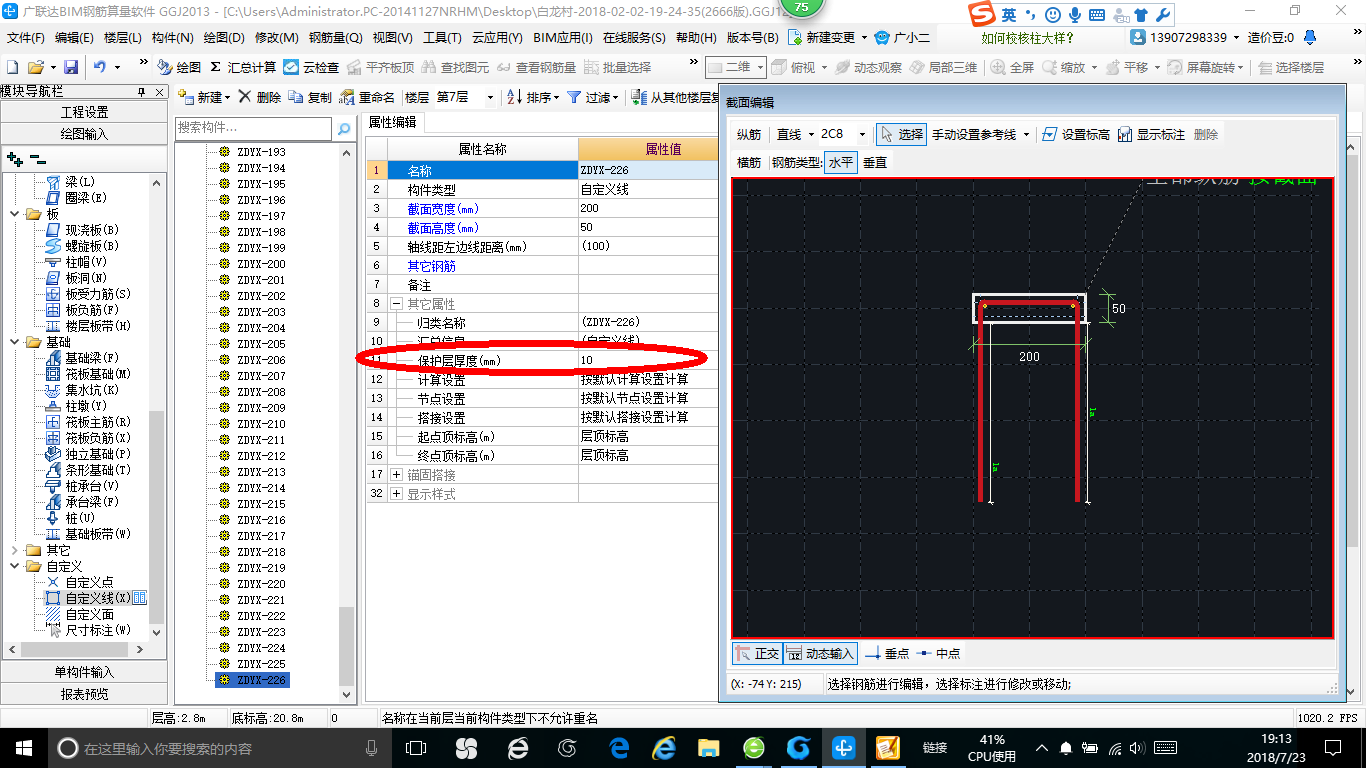The image size is (1366, 768).
Task: Toggle 正交 orthogonal mode
Action: (757, 653)
